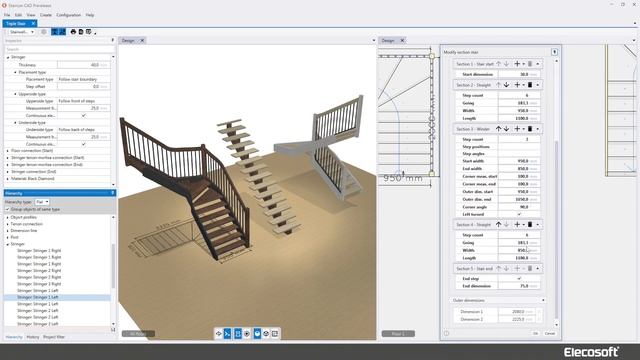The width and height of the screenshot is (640, 360).
Task: Click OK in Modify section stair dialog
Action: 536,333
